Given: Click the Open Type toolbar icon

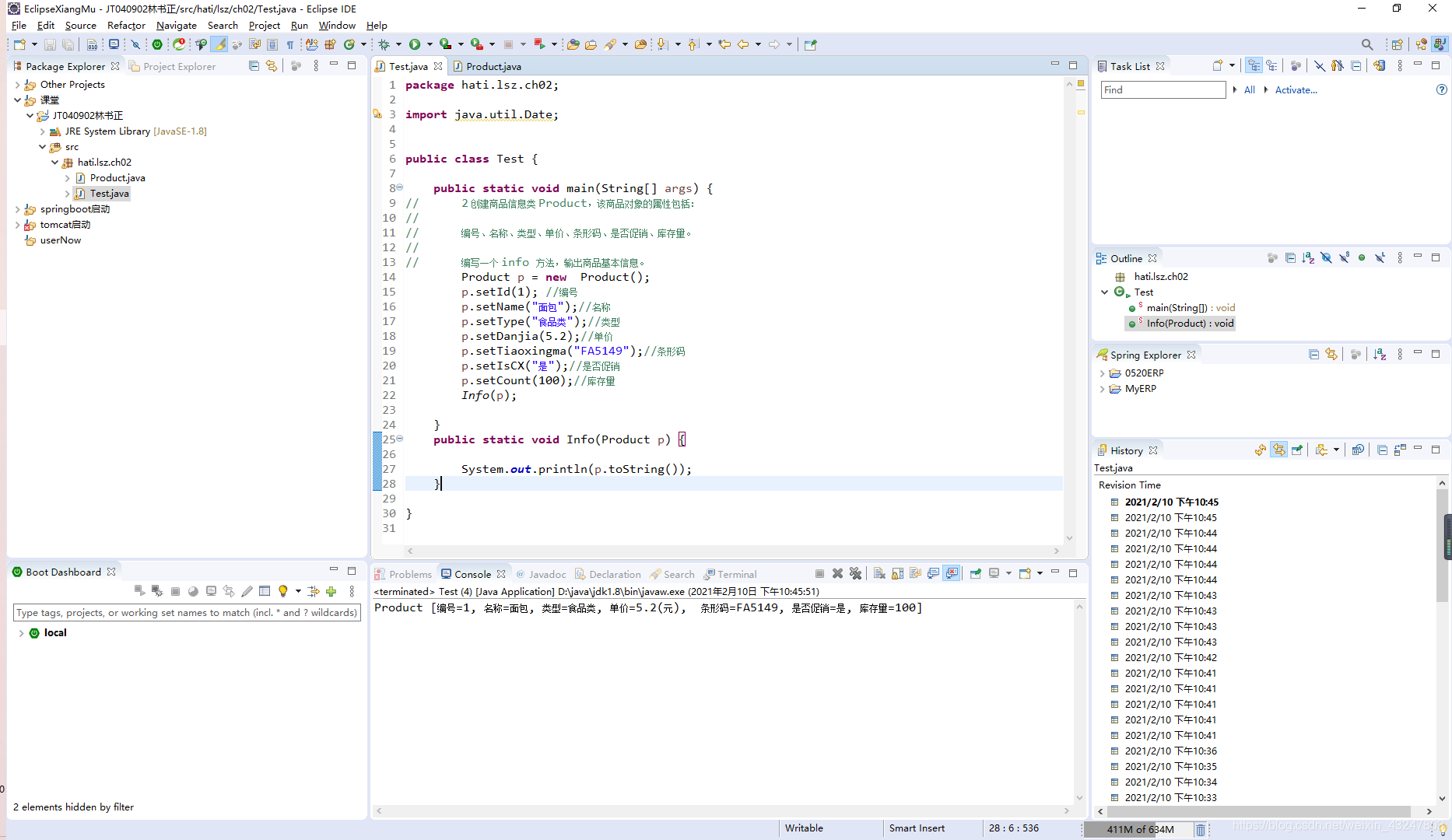Looking at the screenshot, I should (x=573, y=44).
